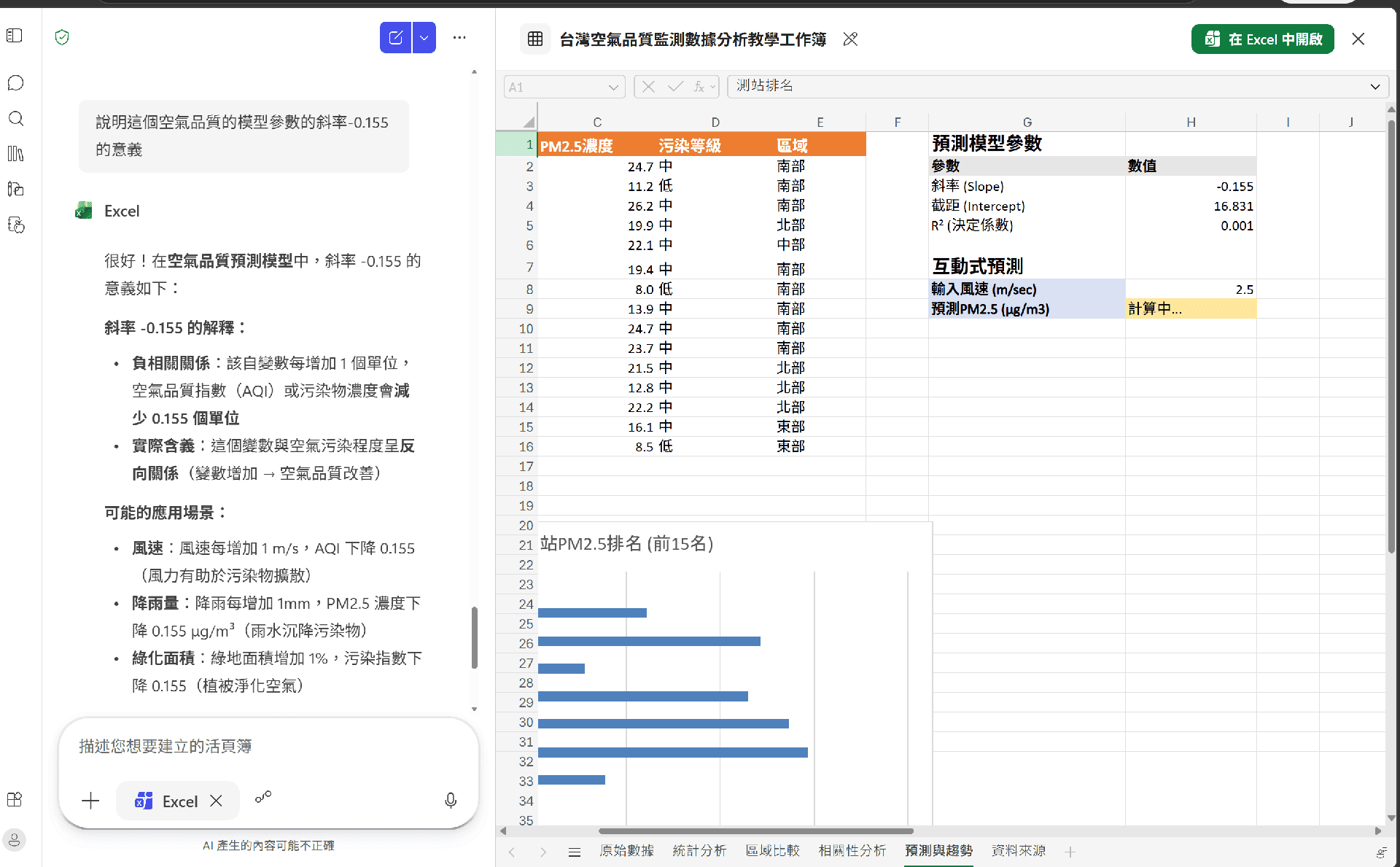1400x867 pixels.
Task: Click the chat panel vertical scrollbar
Action: tap(474, 637)
